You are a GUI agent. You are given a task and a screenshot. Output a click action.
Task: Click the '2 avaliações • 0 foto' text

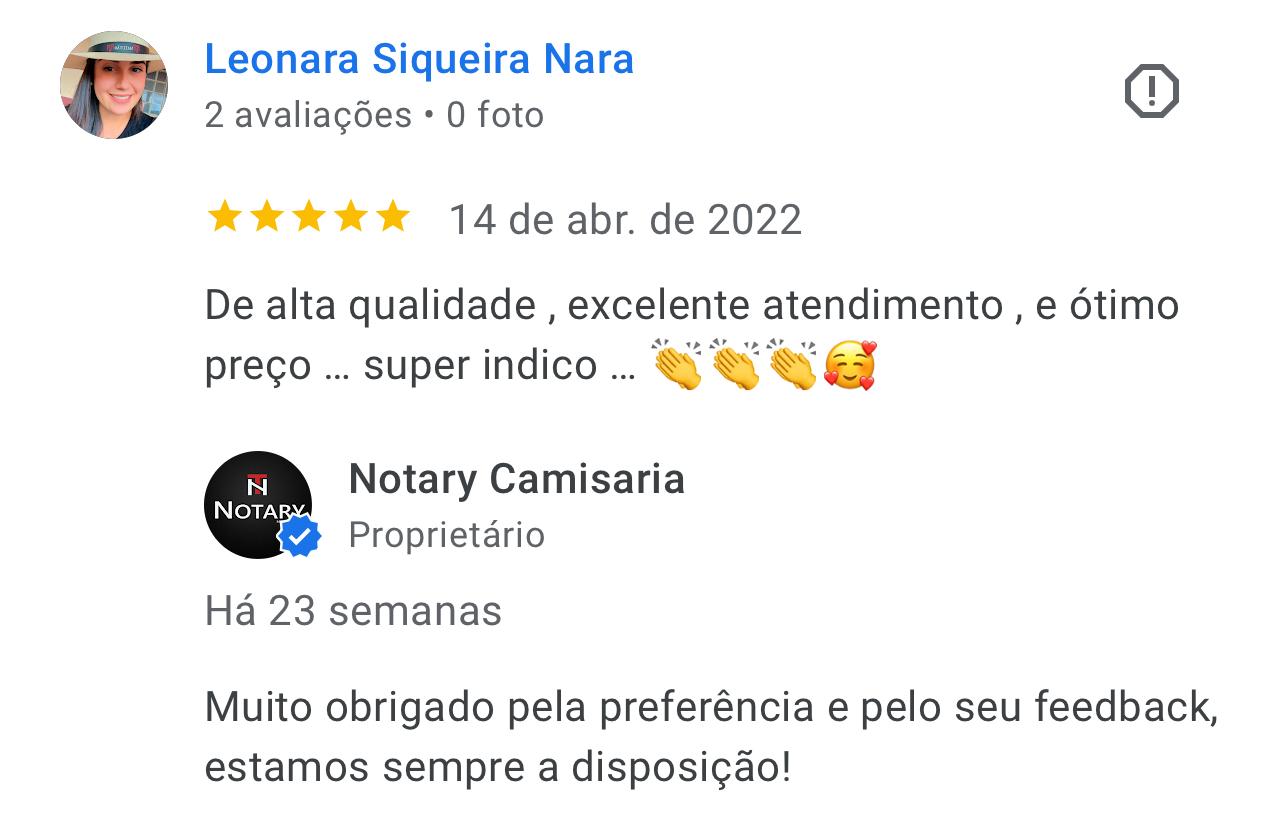click(374, 115)
